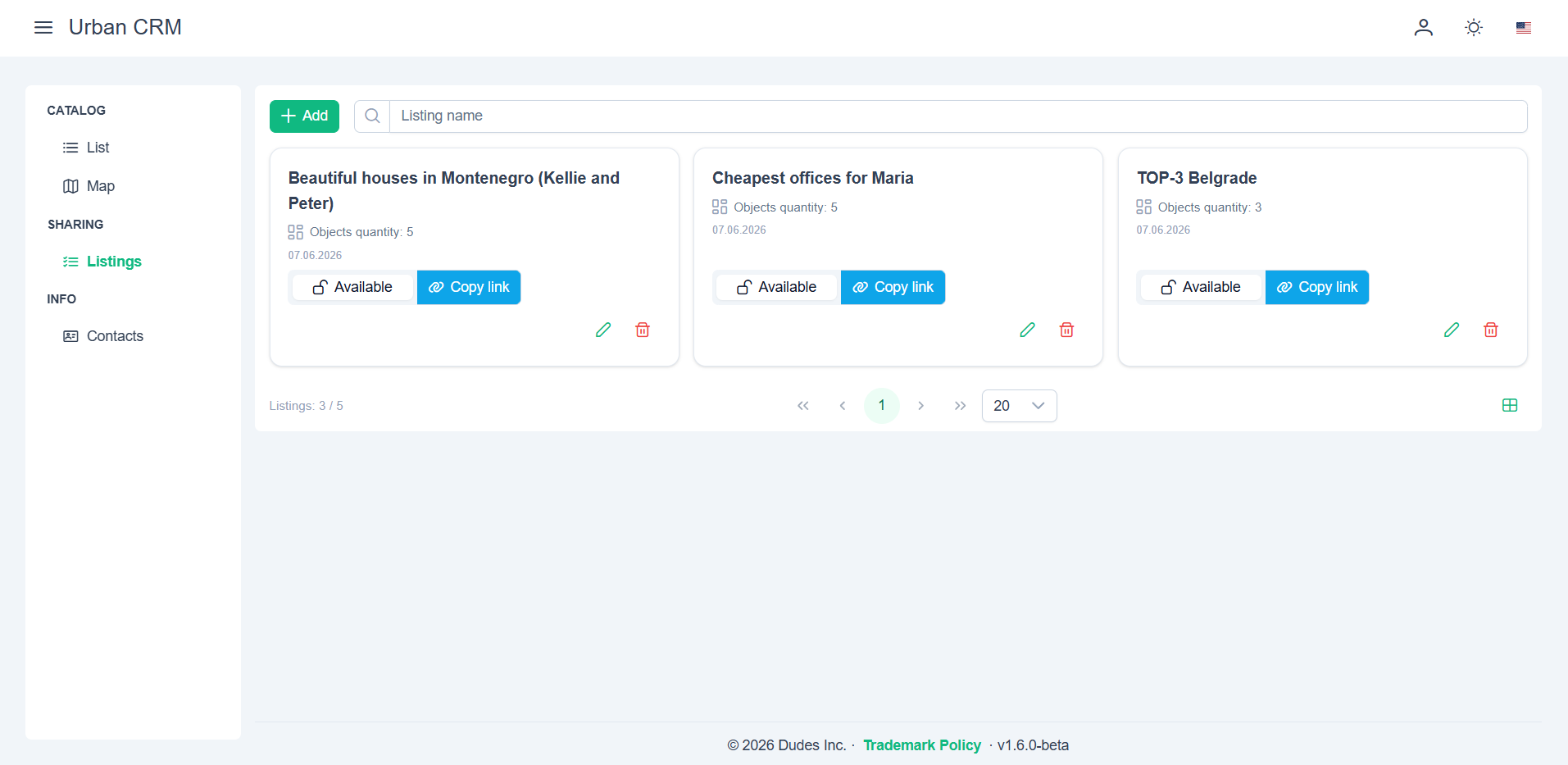Delete the Cheapest offices for Maria listing

pyautogui.click(x=1066, y=330)
